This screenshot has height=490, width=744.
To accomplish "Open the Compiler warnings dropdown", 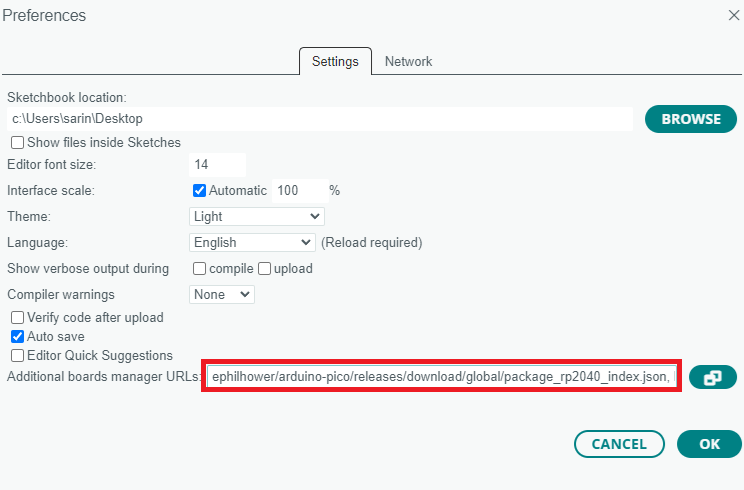I will (x=222, y=295).
